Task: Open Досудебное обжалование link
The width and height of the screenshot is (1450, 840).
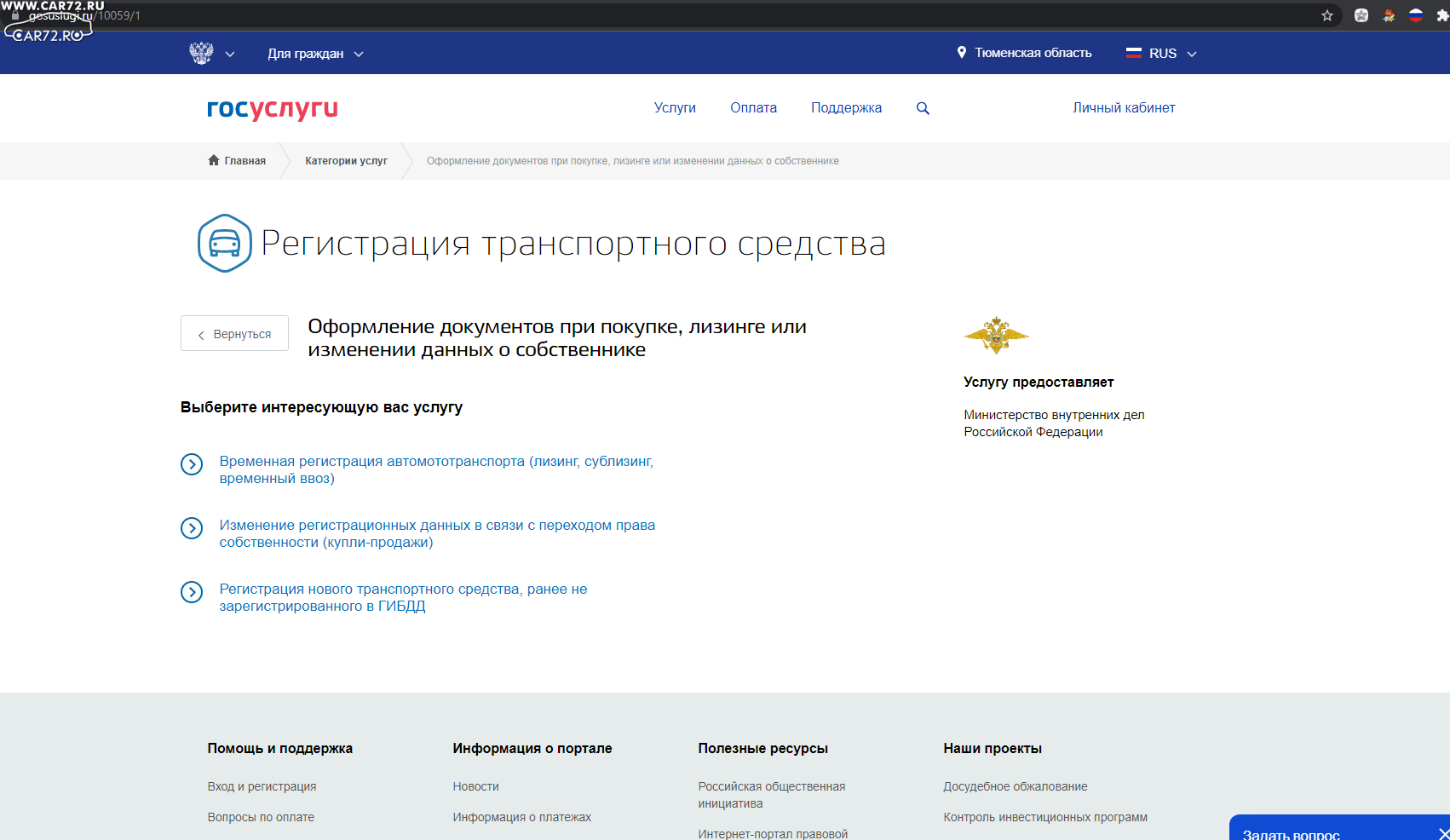Action: coord(1015,786)
